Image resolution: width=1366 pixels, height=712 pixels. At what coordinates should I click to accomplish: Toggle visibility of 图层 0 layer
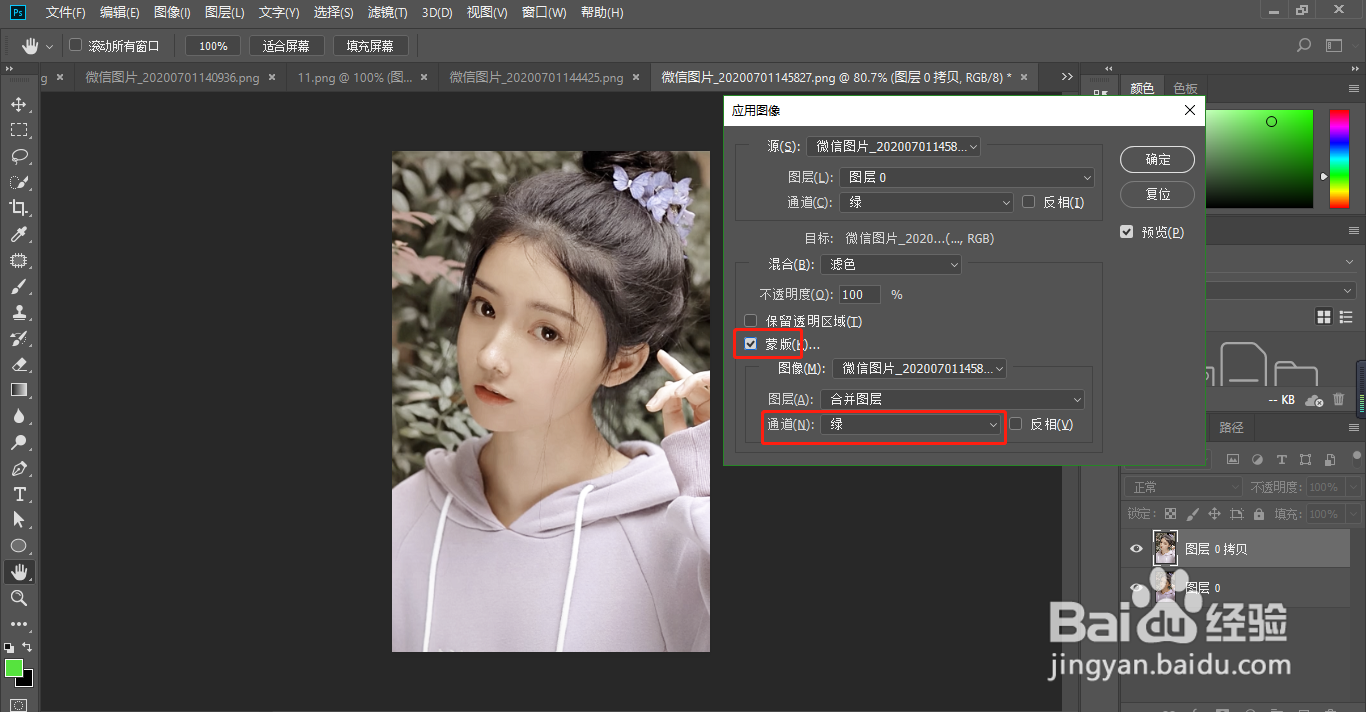[x=1136, y=588]
